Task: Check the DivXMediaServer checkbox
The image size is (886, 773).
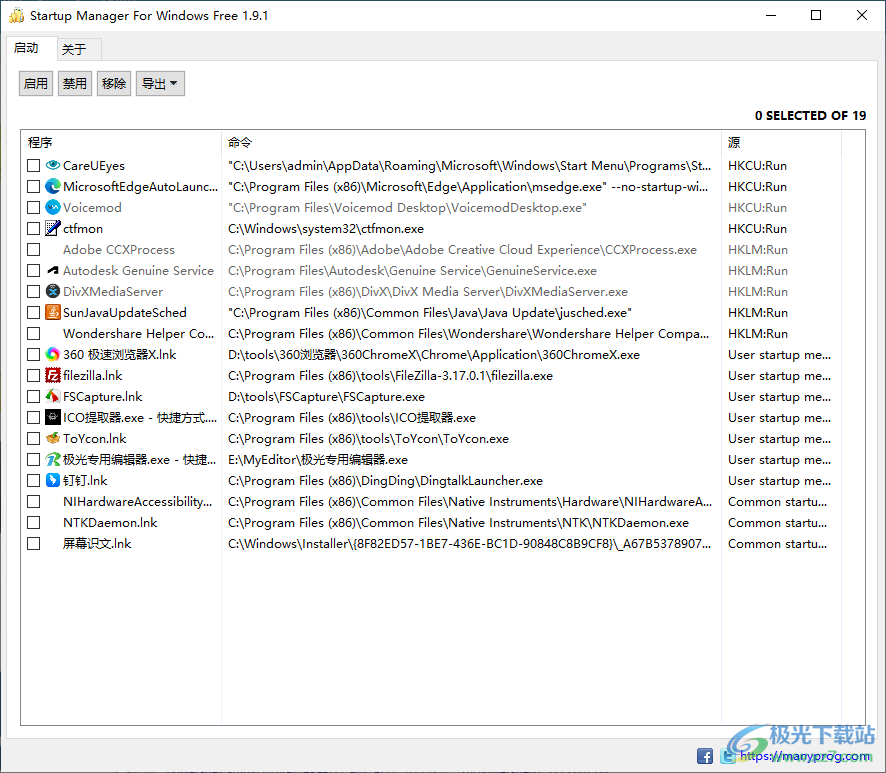Action: click(x=34, y=292)
